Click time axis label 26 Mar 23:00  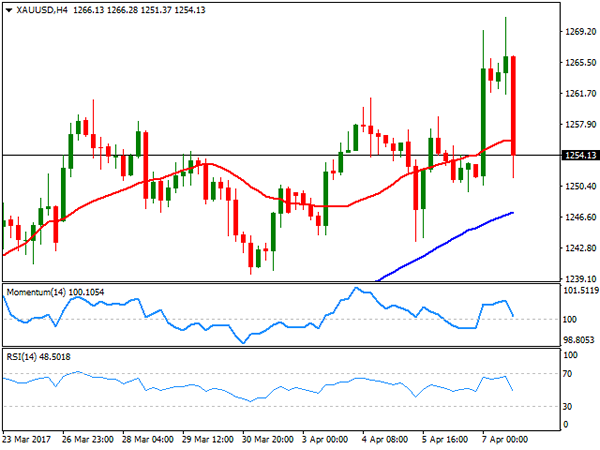(x=88, y=439)
